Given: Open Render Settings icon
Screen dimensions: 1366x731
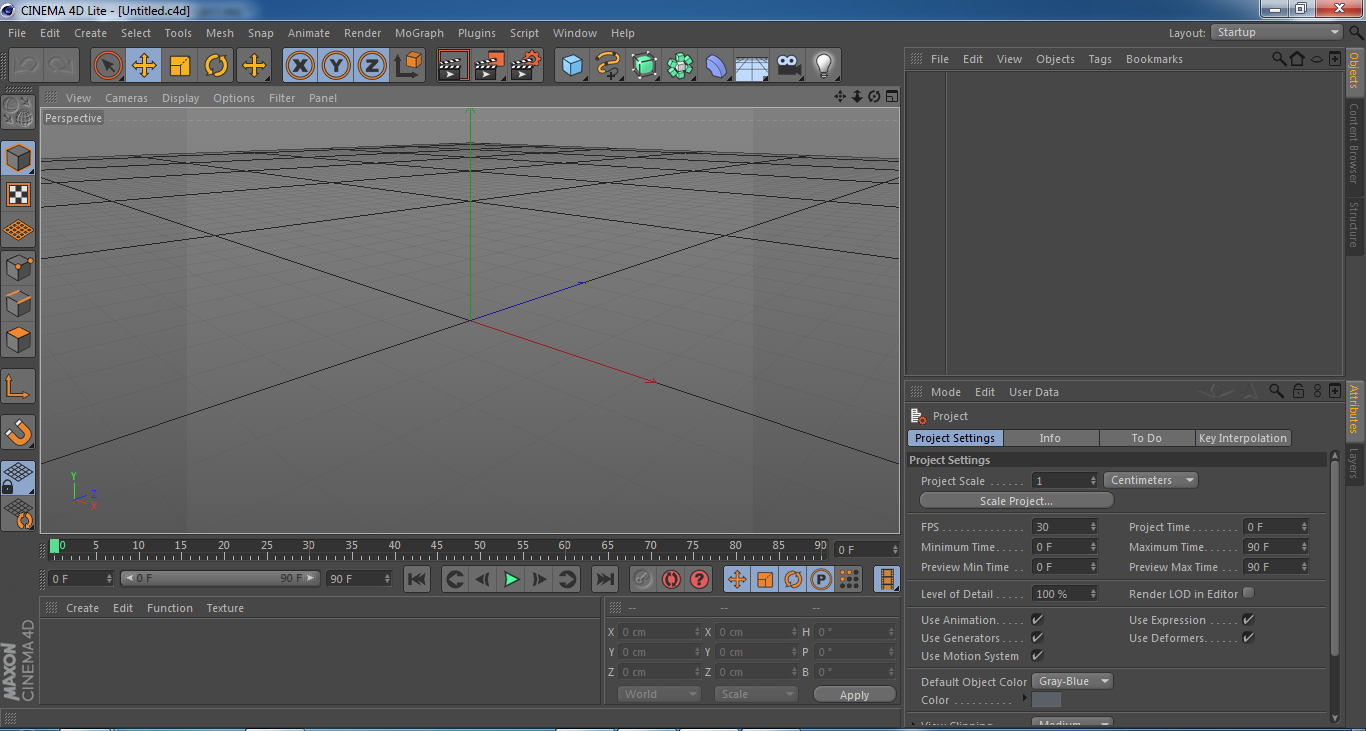Looking at the screenshot, I should pyautogui.click(x=525, y=66).
